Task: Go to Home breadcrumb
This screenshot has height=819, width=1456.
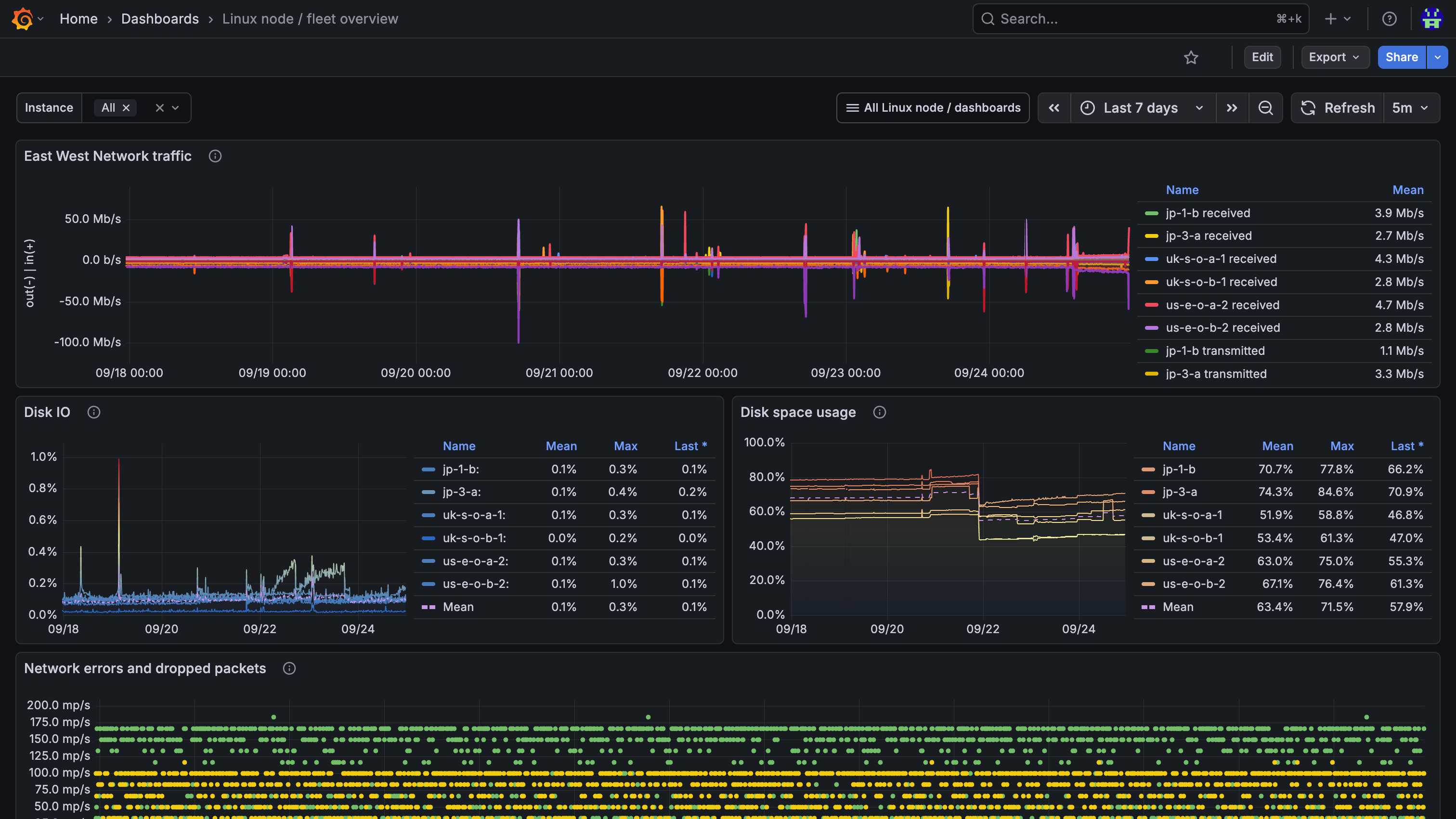Action: click(x=78, y=19)
